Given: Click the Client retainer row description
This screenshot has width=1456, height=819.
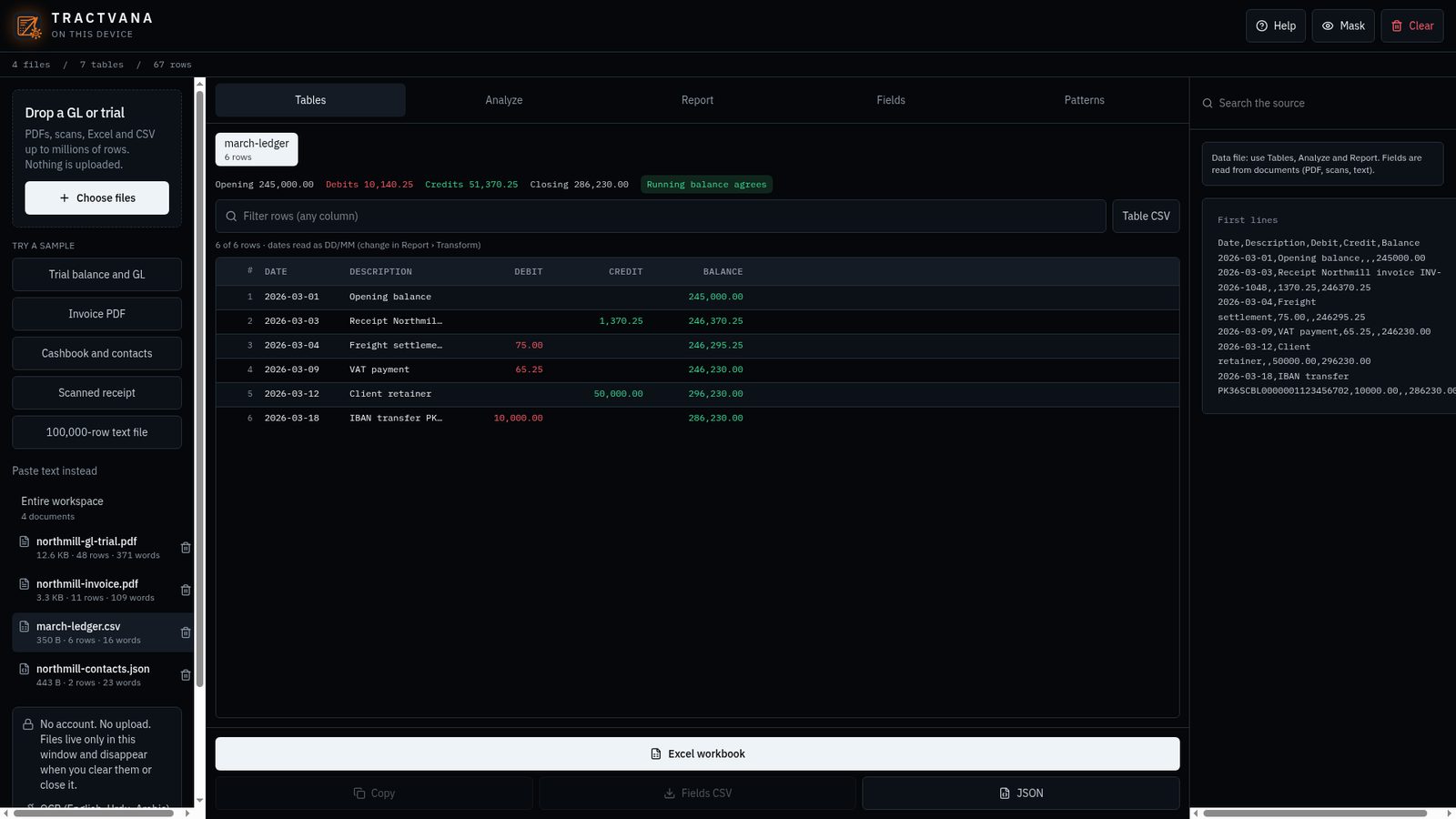Looking at the screenshot, I should click(x=390, y=394).
